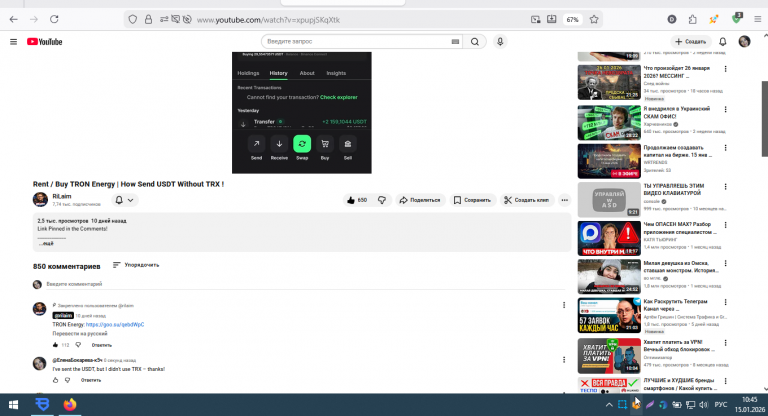Expand description with '...ещё'
768x416 pixels.
point(46,243)
